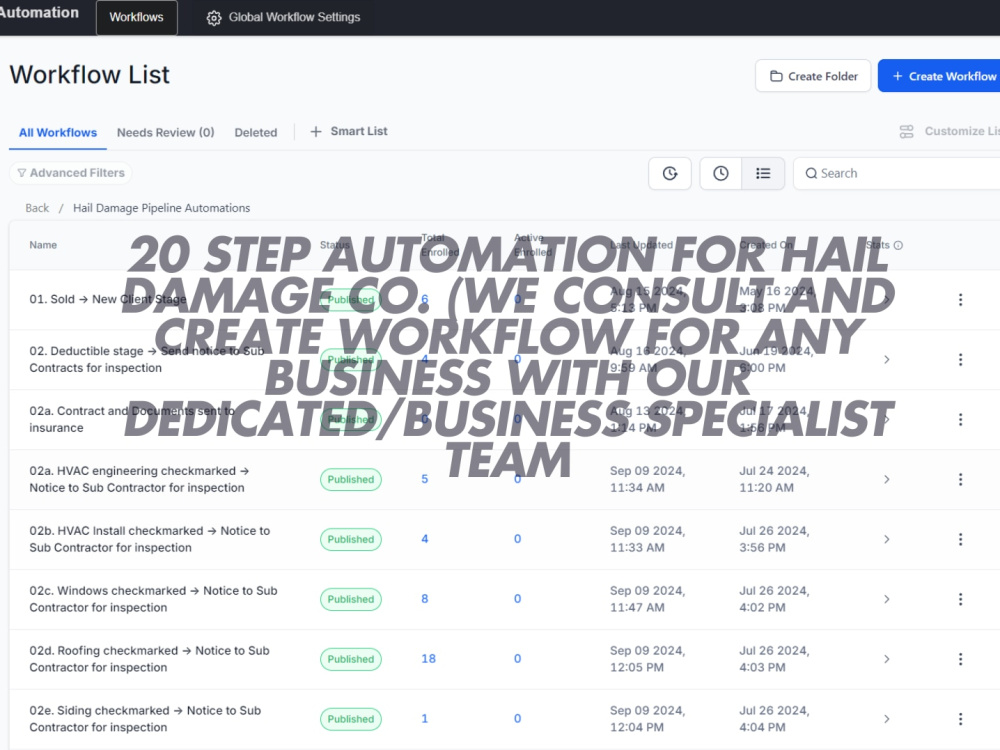The height and width of the screenshot is (750, 1000).
Task: Click the Global Workflow Settings label
Action: [295, 17]
